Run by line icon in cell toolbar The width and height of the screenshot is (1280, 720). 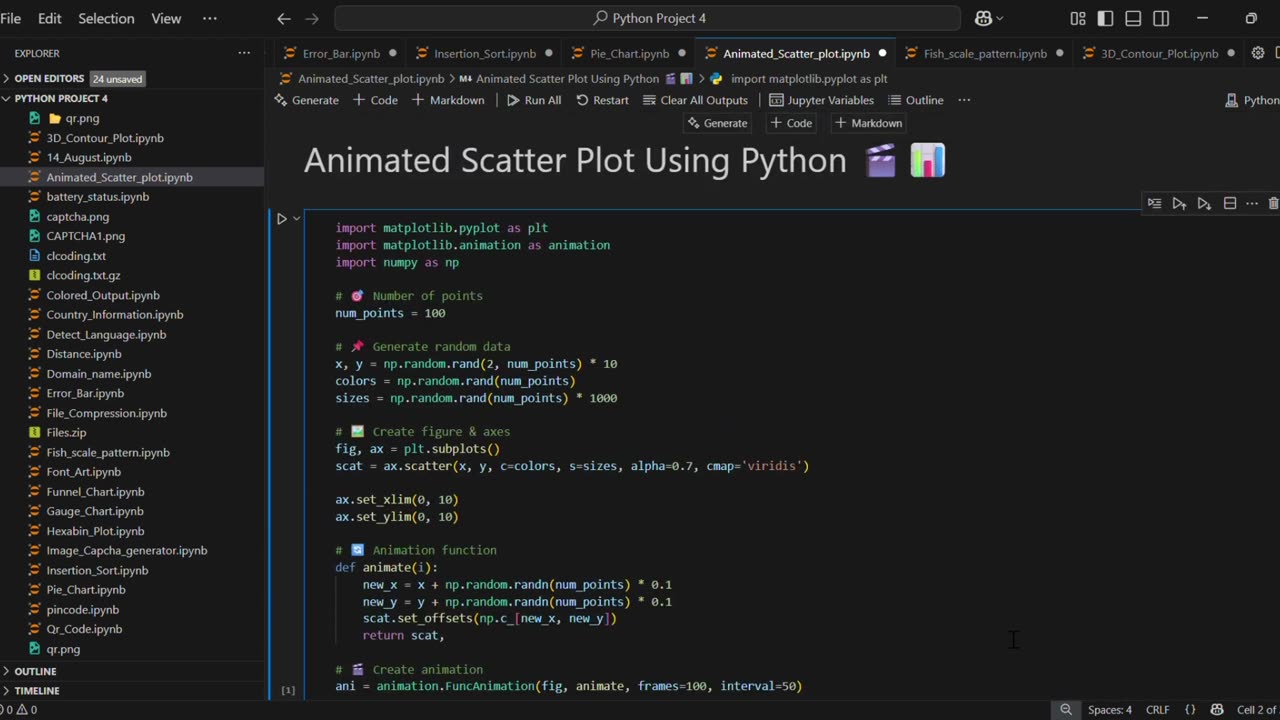(x=1155, y=203)
